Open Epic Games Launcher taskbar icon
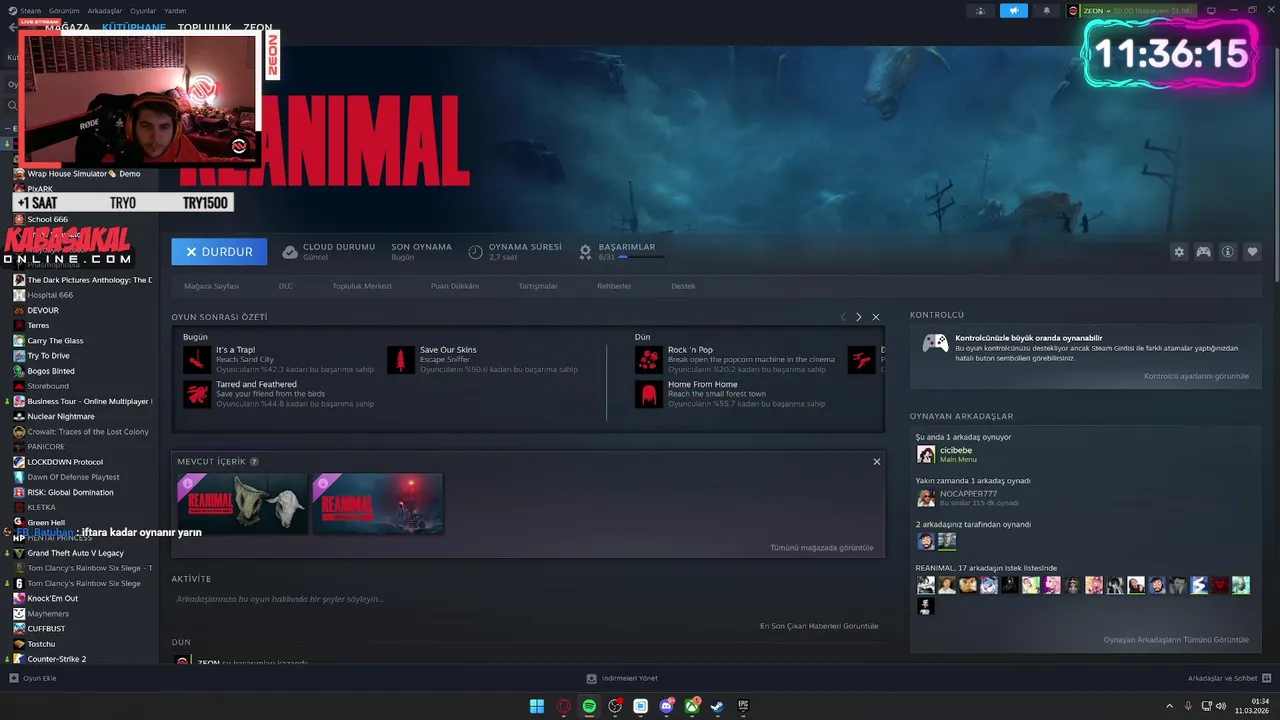 (743, 706)
